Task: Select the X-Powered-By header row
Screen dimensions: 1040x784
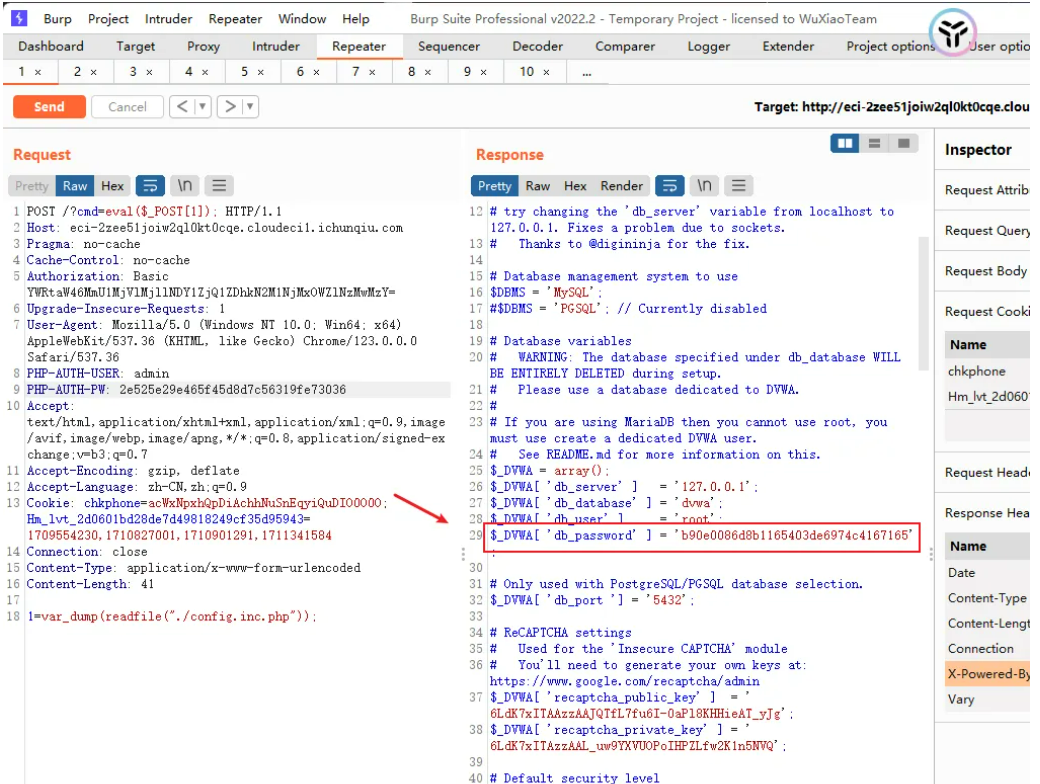Action: [x=987, y=674]
